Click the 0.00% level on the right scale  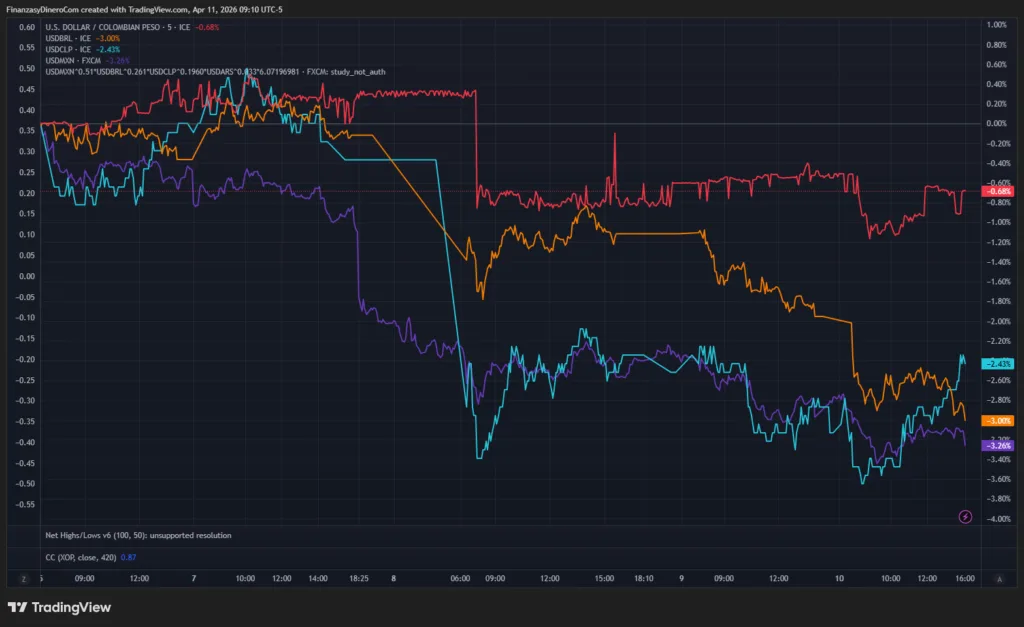coord(996,123)
